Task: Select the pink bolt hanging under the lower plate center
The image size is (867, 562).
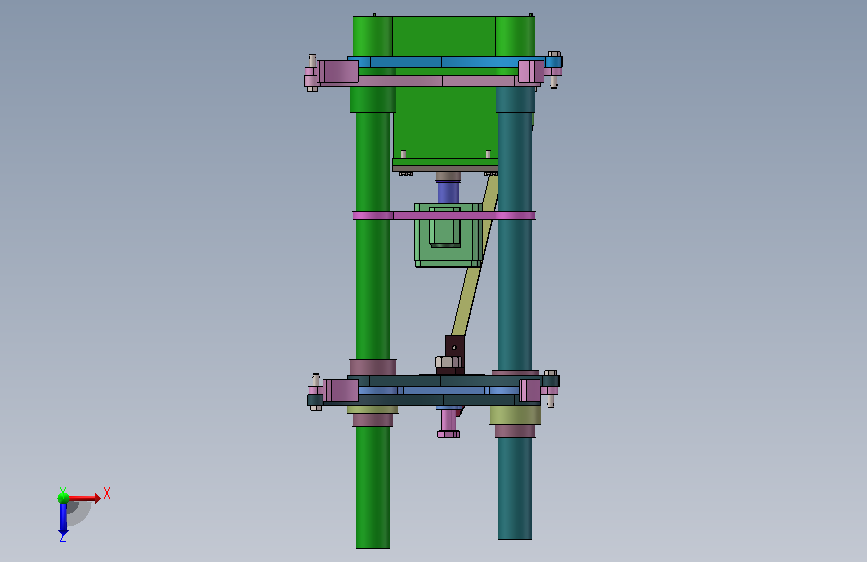Action: pos(448,423)
